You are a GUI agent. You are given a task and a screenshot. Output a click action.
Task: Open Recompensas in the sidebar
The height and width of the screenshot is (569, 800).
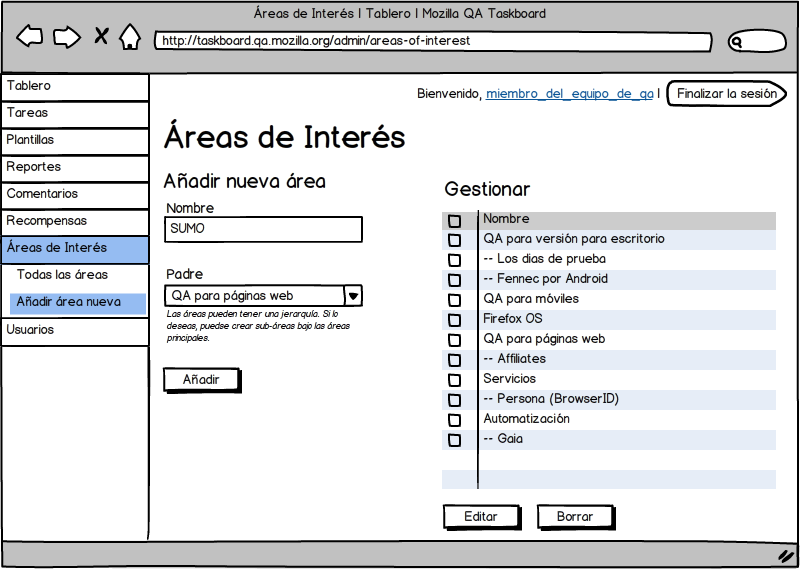pyautogui.click(x=75, y=222)
